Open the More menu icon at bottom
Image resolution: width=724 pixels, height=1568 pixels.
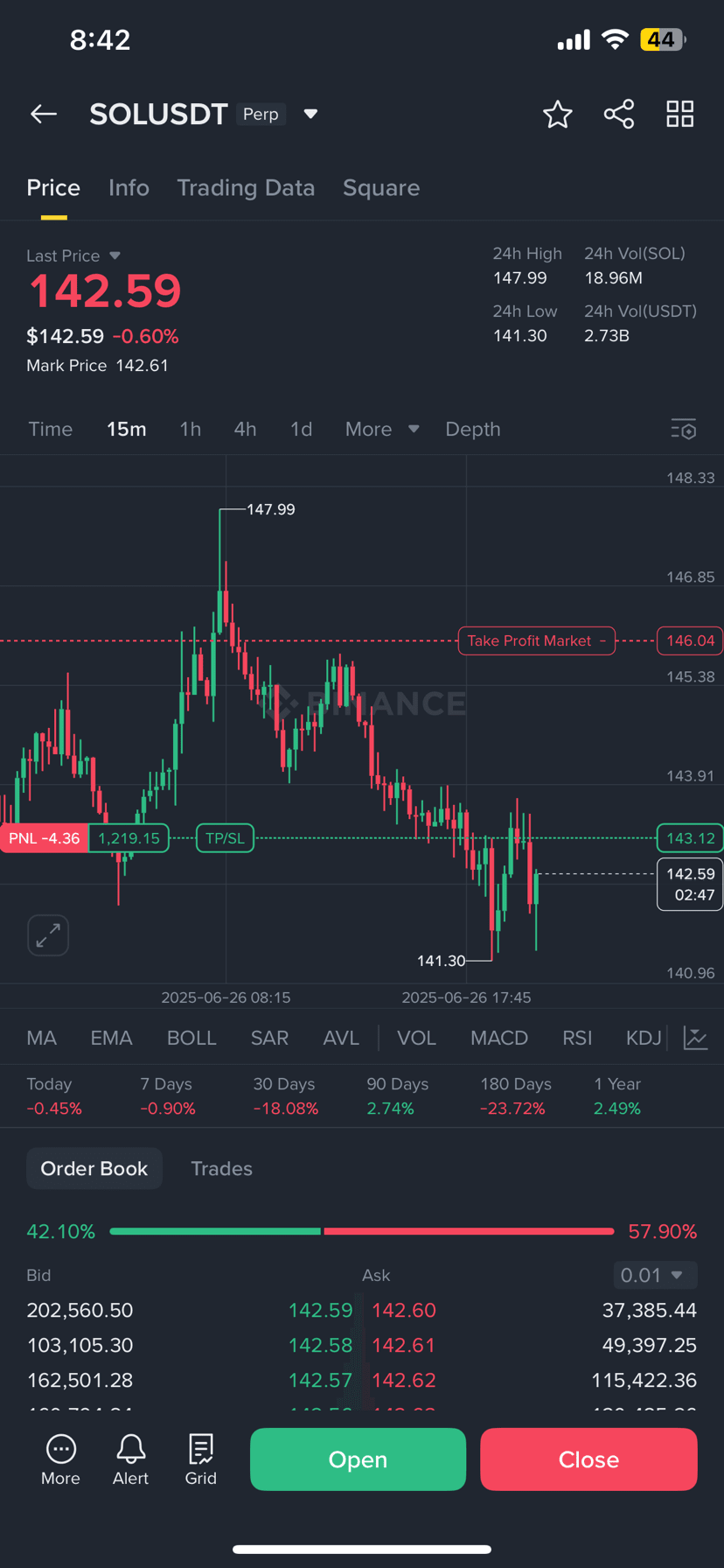pyautogui.click(x=60, y=1459)
